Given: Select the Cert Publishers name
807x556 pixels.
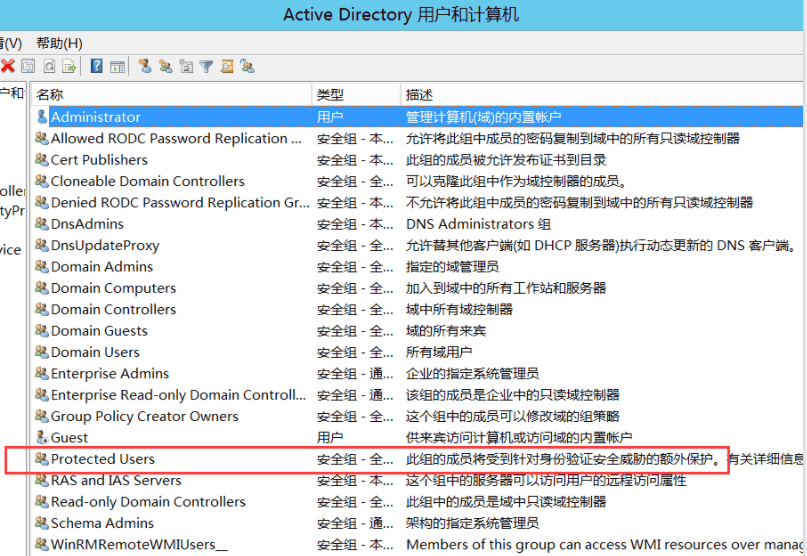Looking at the screenshot, I should (99, 160).
